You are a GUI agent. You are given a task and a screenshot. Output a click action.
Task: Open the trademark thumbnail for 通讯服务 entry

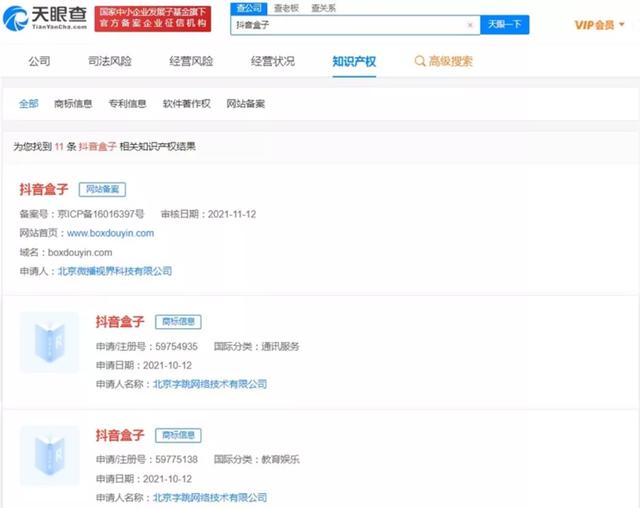pyautogui.click(x=49, y=342)
